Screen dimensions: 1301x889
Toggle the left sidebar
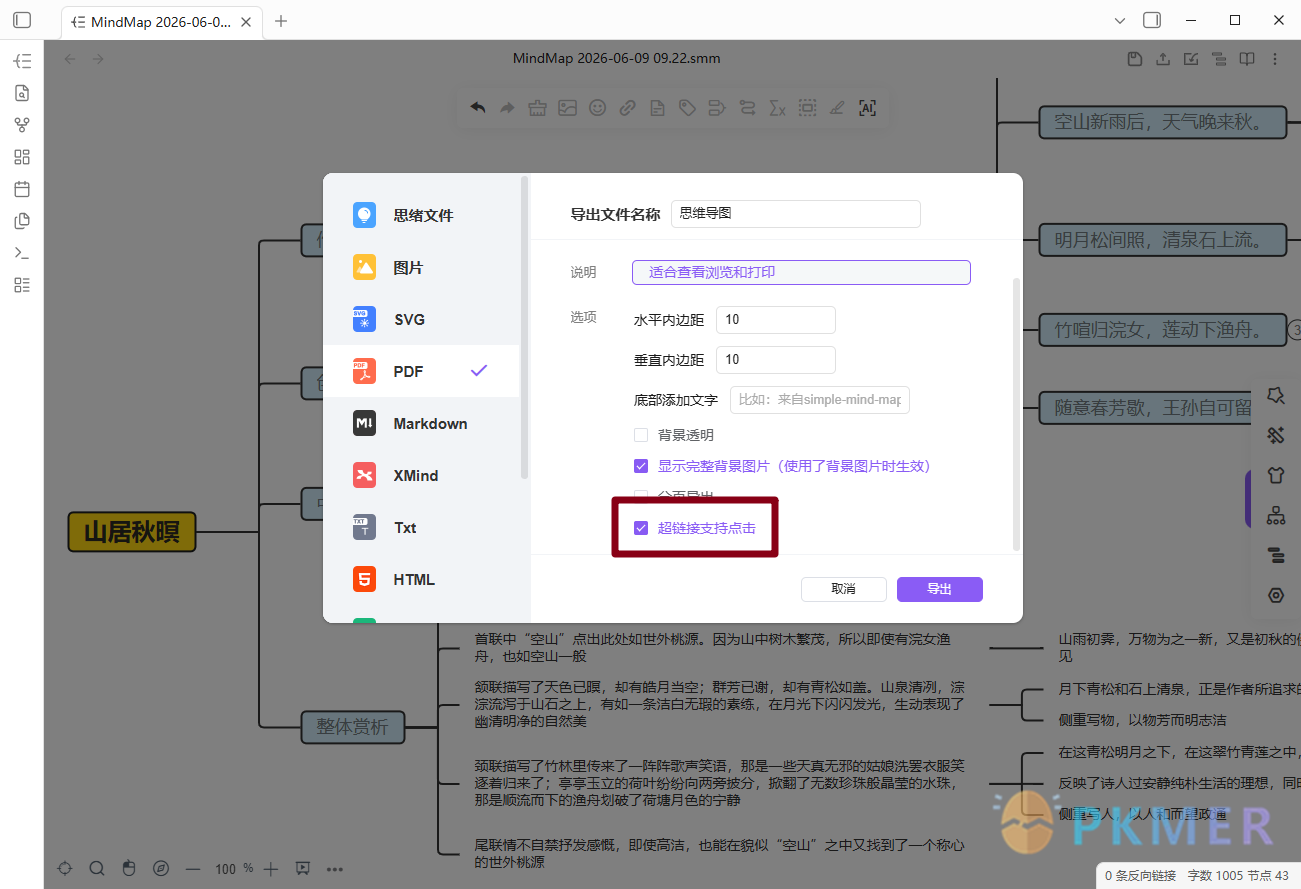click(22, 20)
